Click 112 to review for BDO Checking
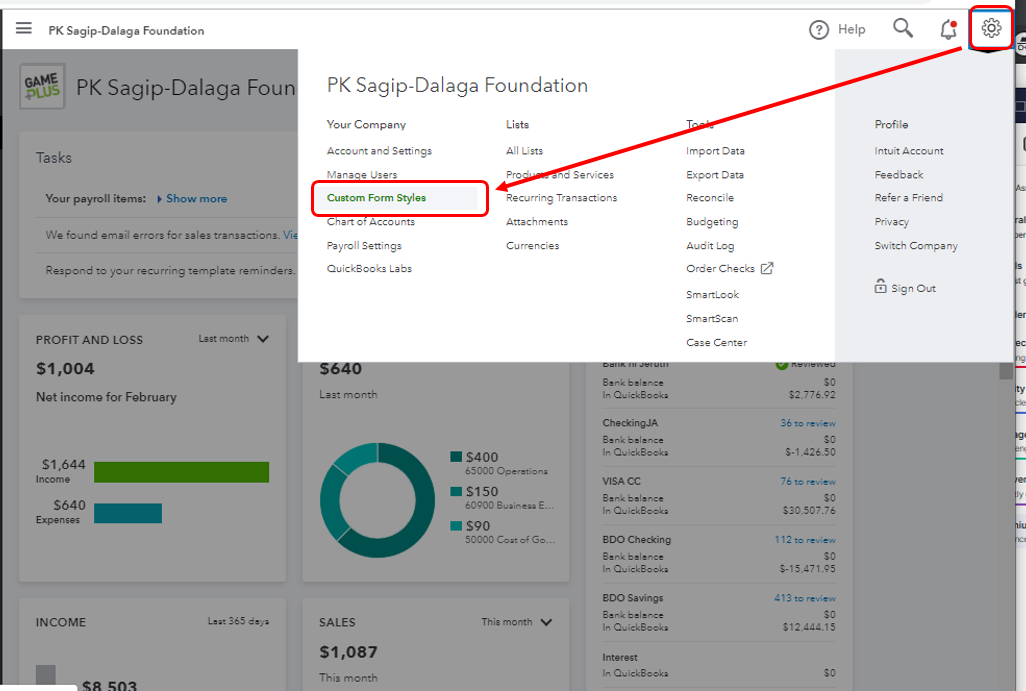The height and width of the screenshot is (691, 1026). click(805, 540)
